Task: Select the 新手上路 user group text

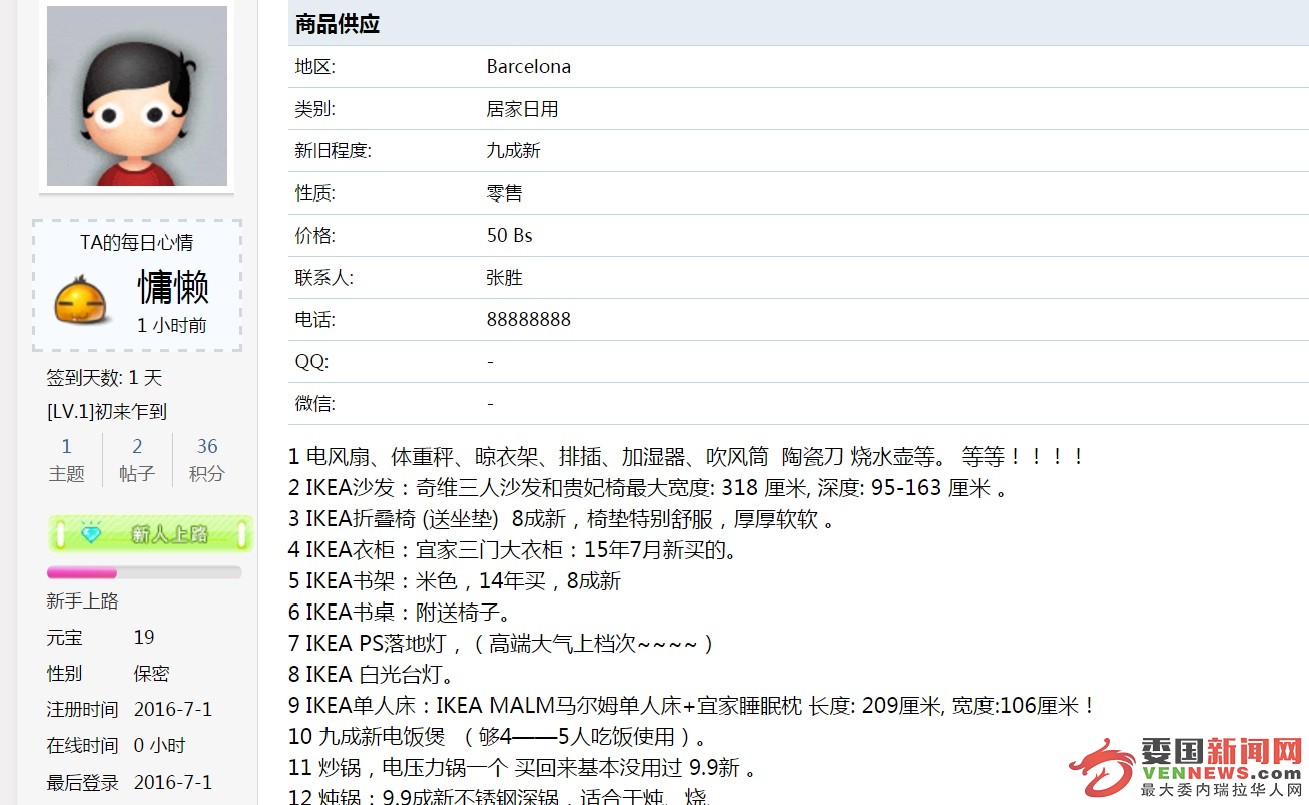Action: pyautogui.click(x=82, y=601)
